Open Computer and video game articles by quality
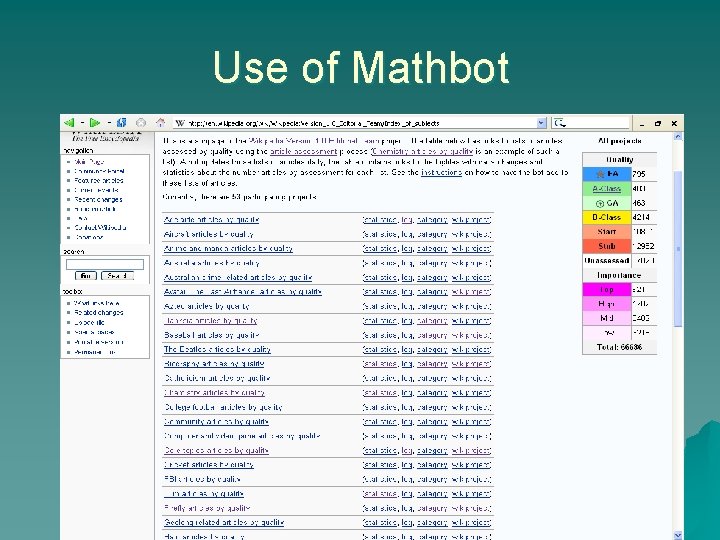 [x=242, y=436]
